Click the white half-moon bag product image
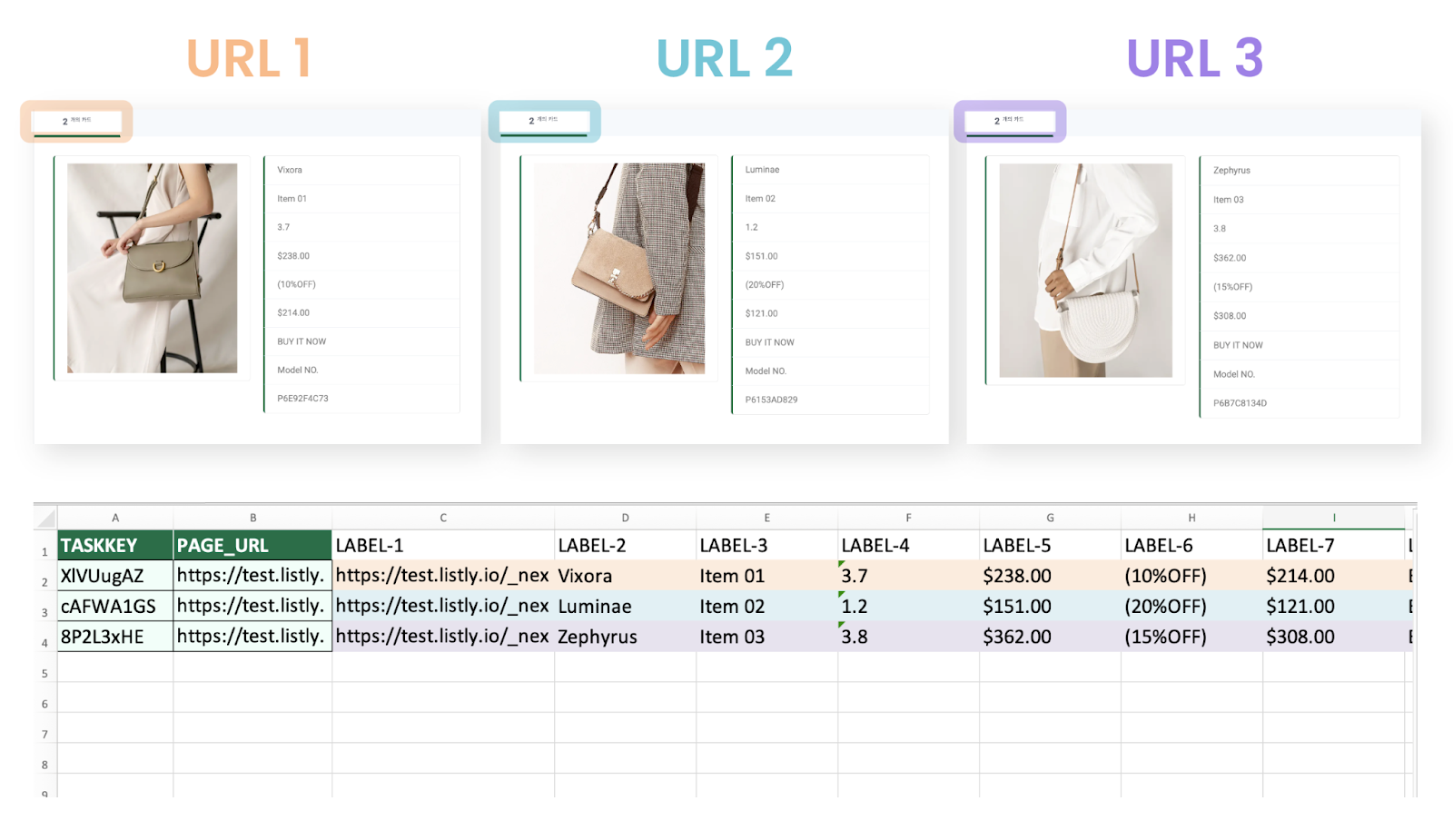The width and height of the screenshot is (1453, 840). coord(1085,270)
